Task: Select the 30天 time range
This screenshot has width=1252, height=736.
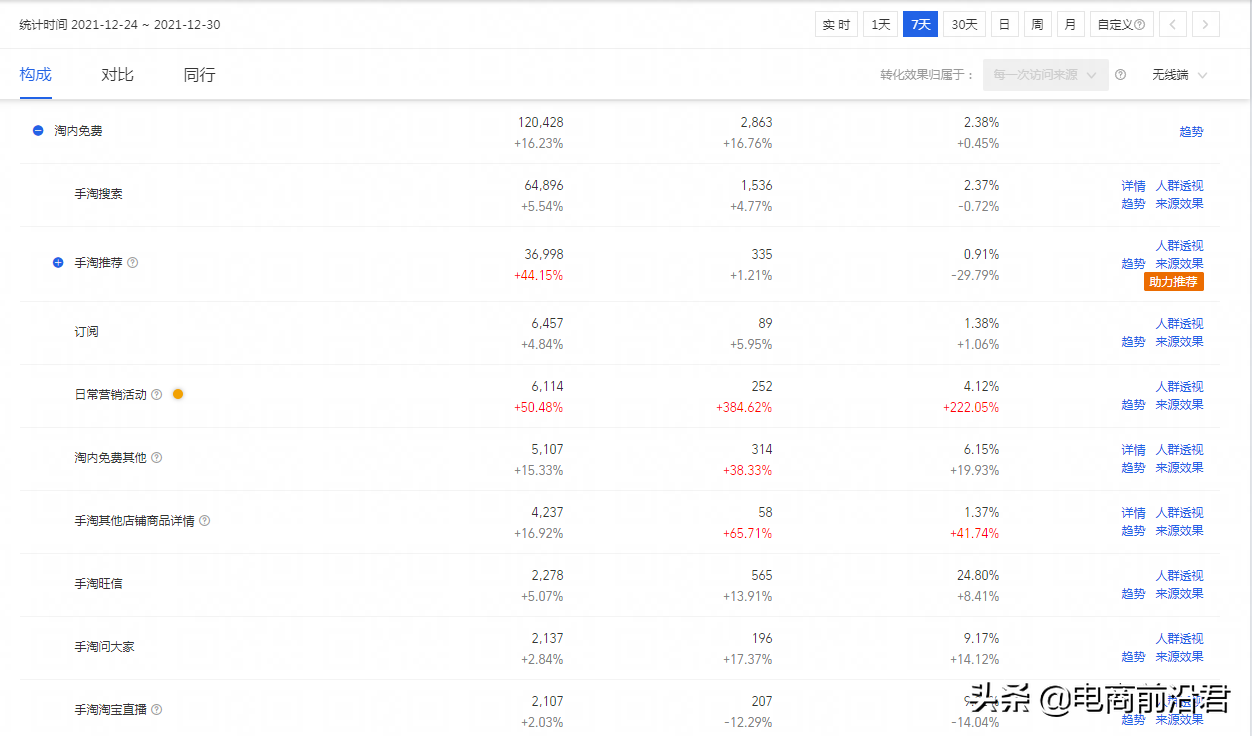Action: (x=964, y=25)
